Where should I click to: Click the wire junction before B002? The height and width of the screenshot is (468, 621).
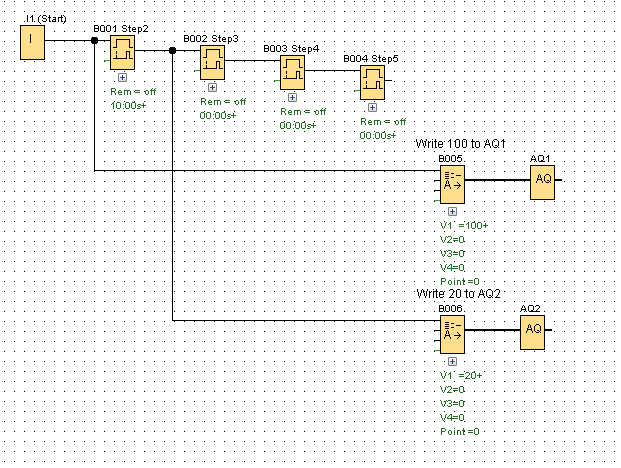point(173,50)
